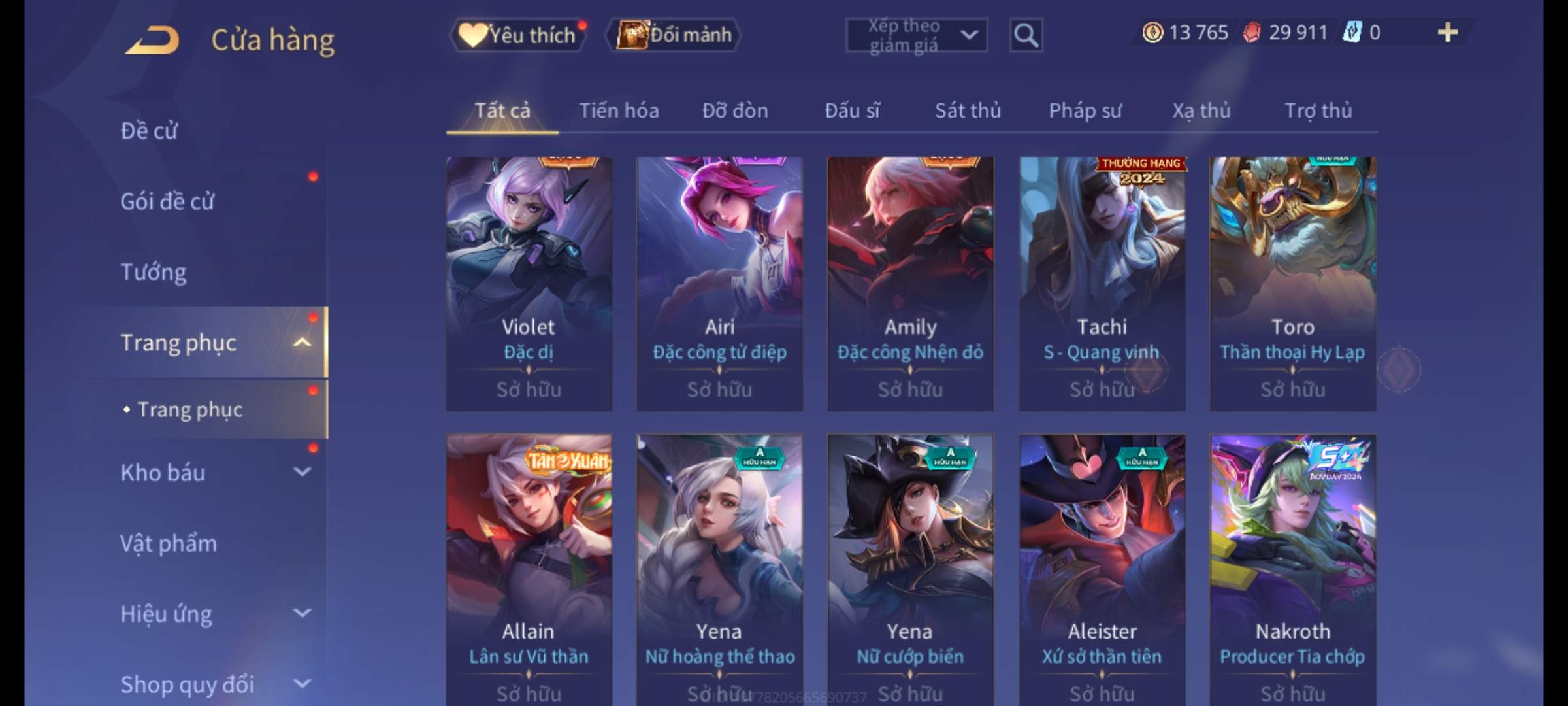Expand the Hiệu ứng sidebar section
The width and height of the screenshot is (1568, 706).
(302, 613)
